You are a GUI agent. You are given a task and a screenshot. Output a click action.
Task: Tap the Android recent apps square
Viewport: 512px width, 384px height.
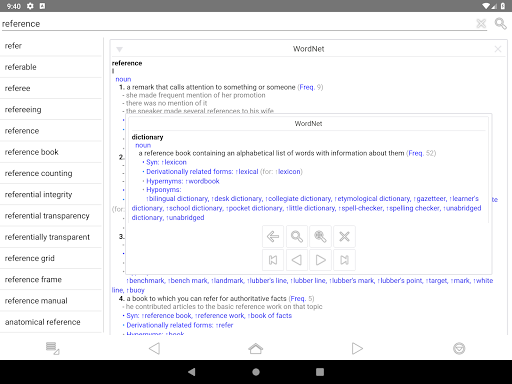point(320,372)
